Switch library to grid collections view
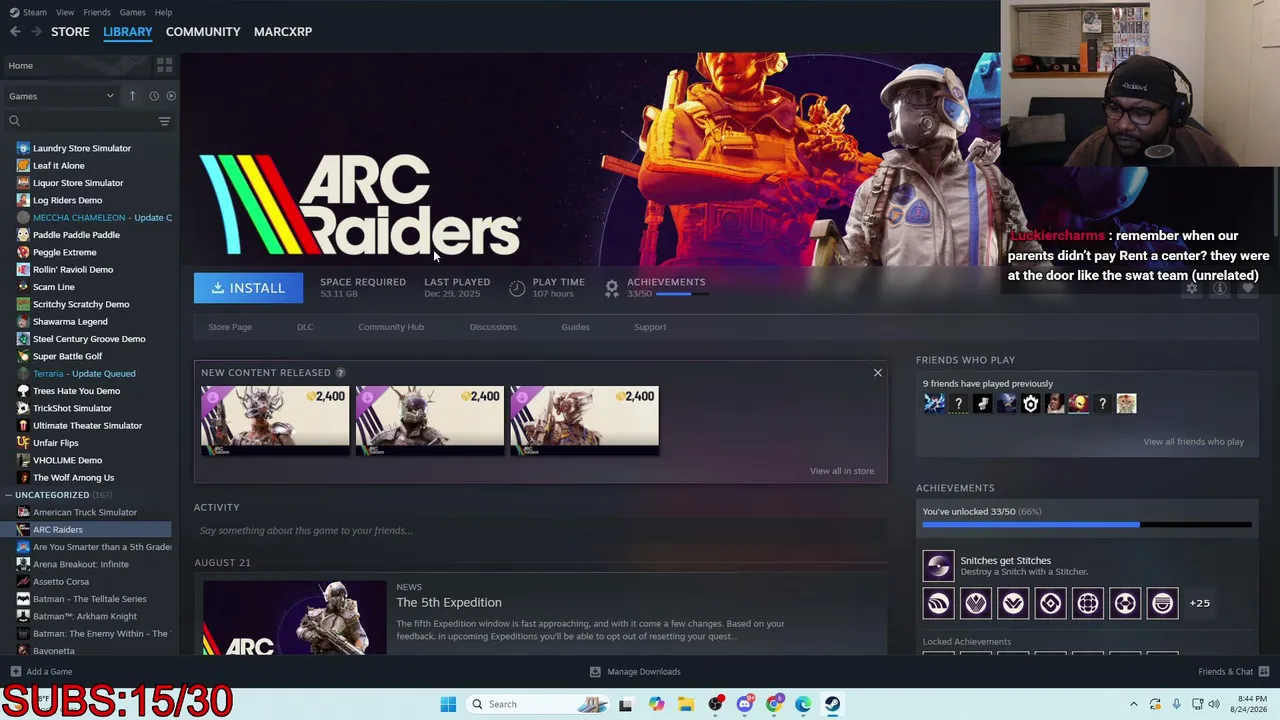 (x=165, y=65)
